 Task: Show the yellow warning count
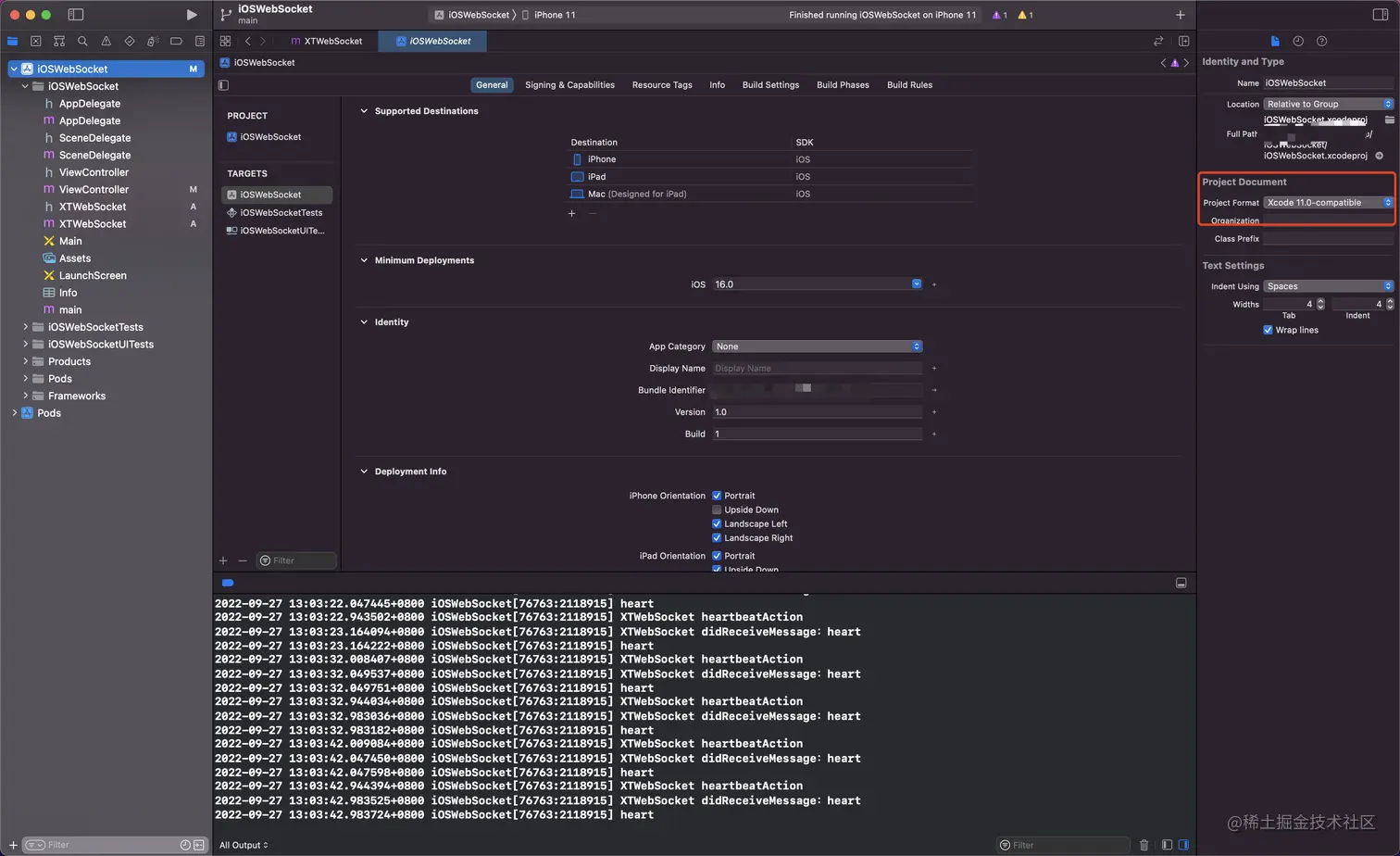1025,15
